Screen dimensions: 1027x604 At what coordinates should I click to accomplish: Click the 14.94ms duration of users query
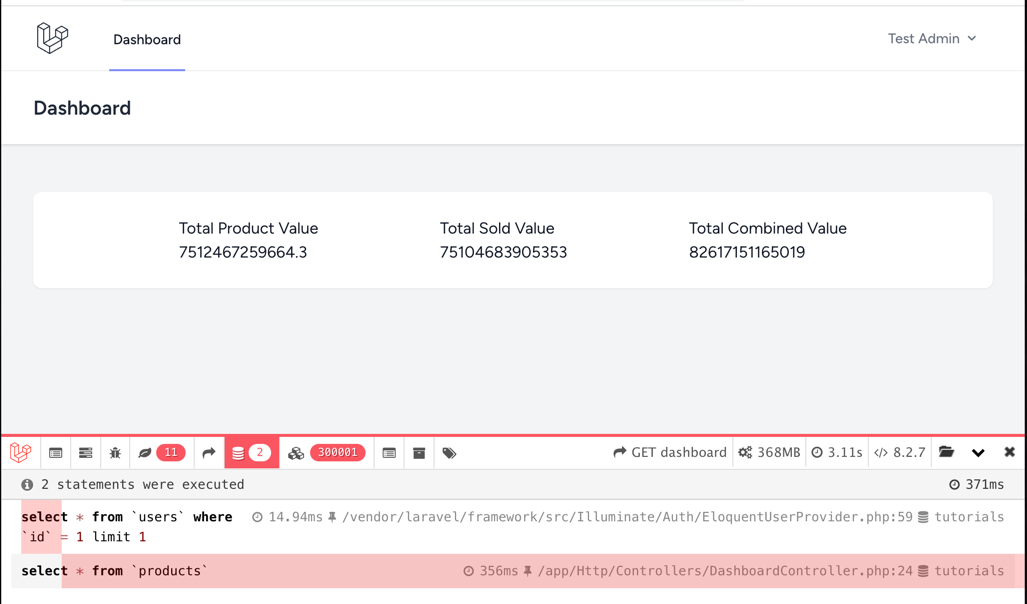tap(288, 517)
